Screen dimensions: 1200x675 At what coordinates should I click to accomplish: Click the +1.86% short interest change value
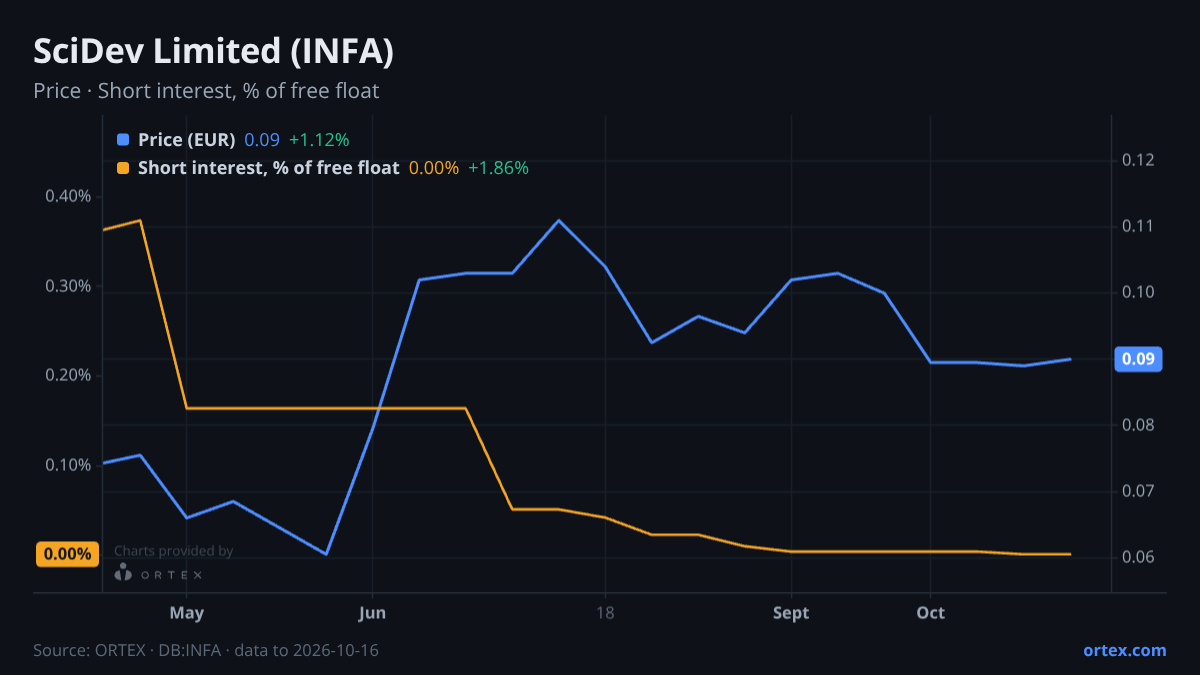click(x=498, y=168)
